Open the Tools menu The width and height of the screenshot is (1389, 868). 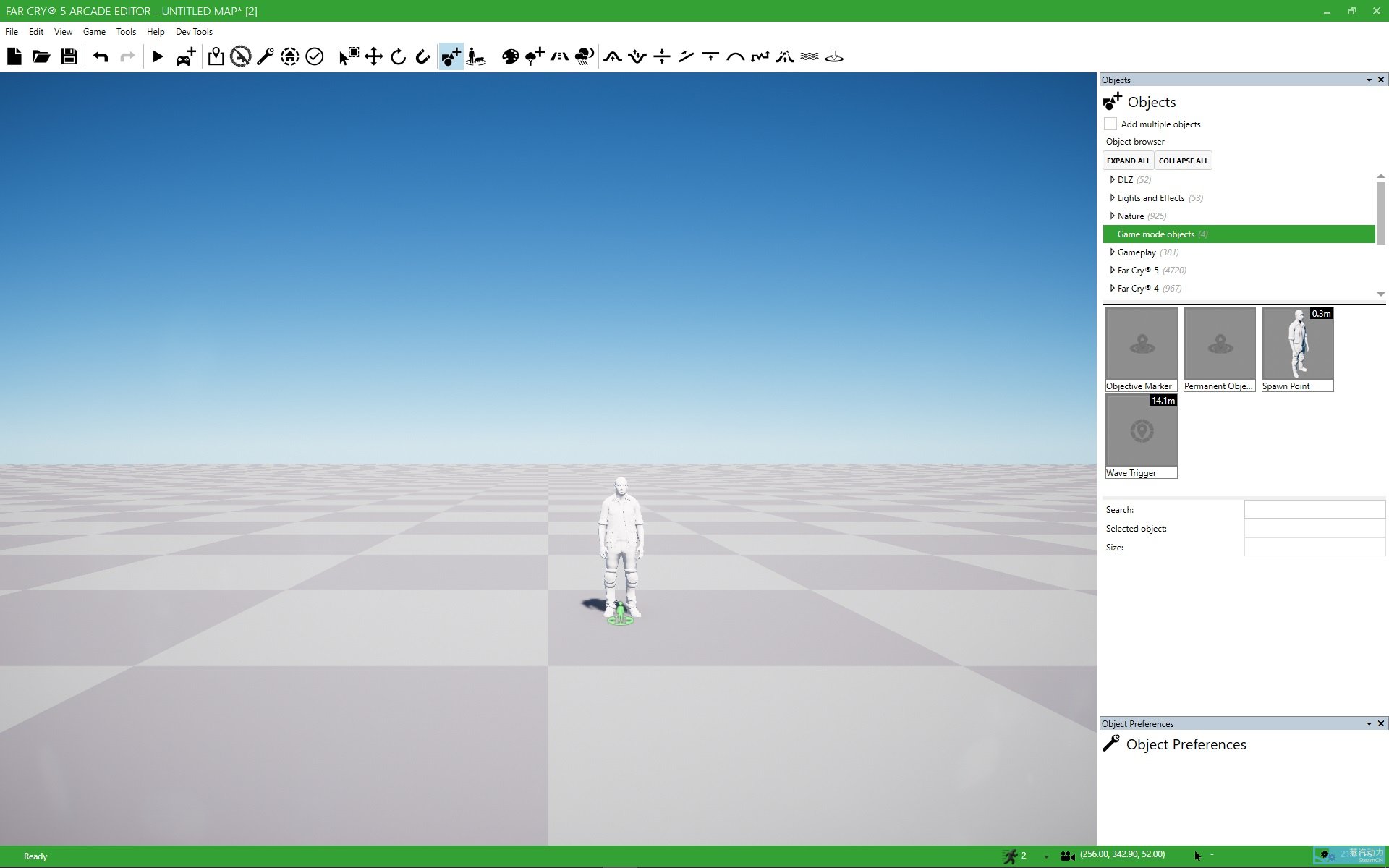126,32
